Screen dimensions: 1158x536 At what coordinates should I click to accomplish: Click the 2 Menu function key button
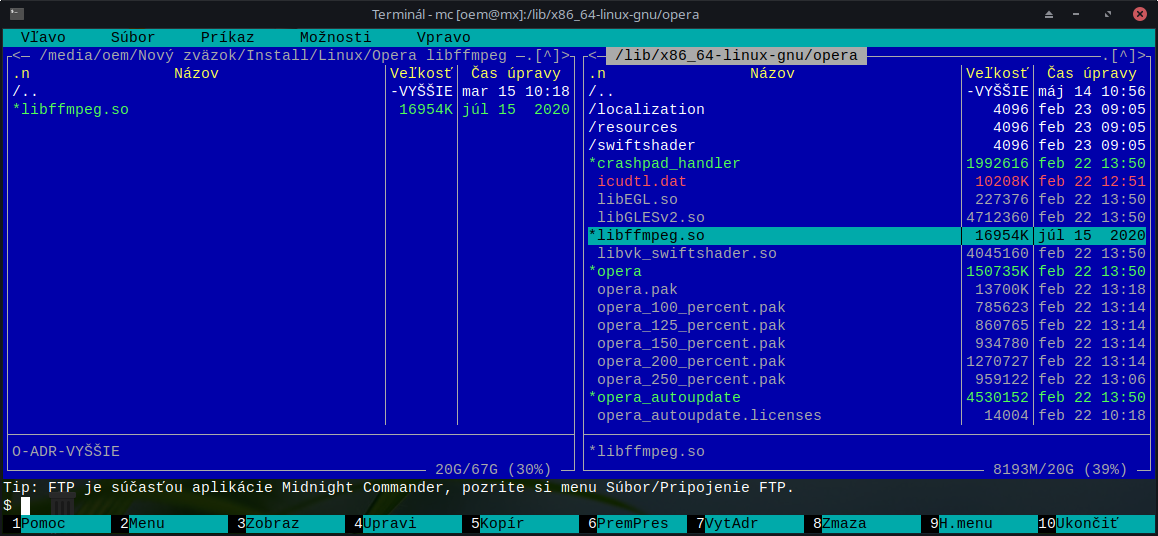pos(172,523)
